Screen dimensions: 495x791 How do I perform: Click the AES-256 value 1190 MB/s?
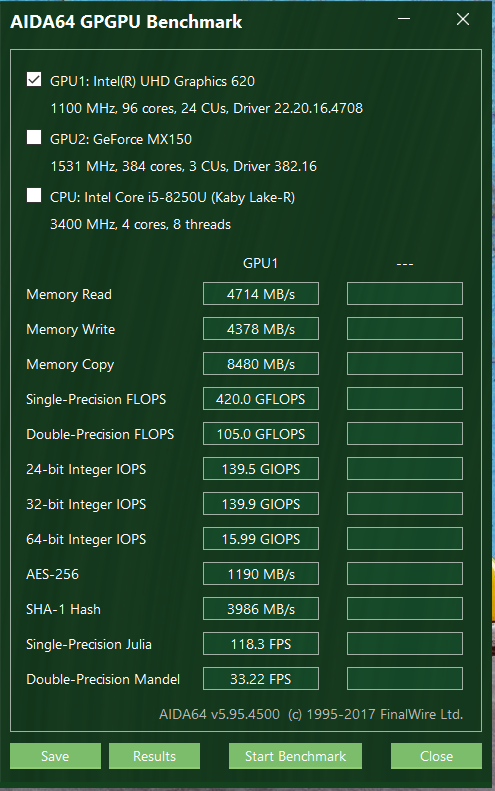click(x=261, y=574)
